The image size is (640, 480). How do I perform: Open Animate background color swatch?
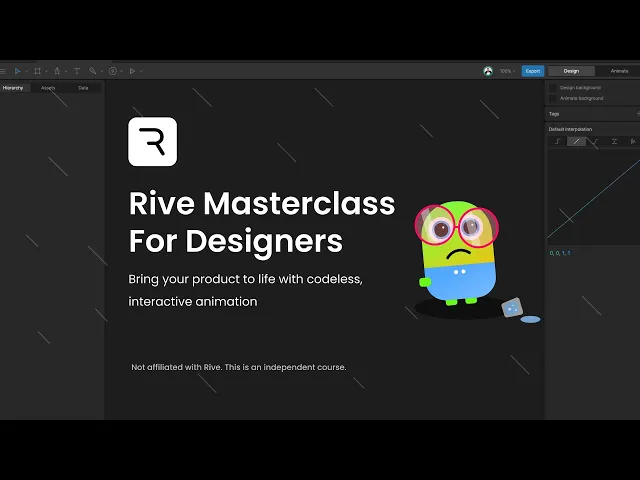(553, 98)
